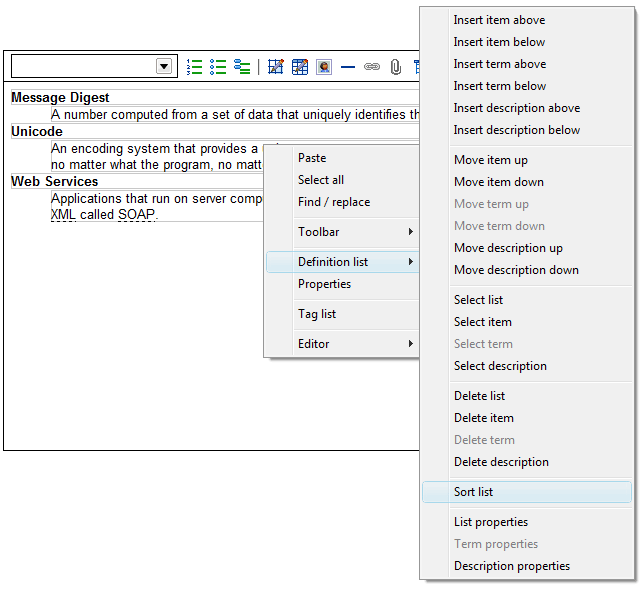Open List properties
Screen dimensions: 641x590
pos(490,522)
